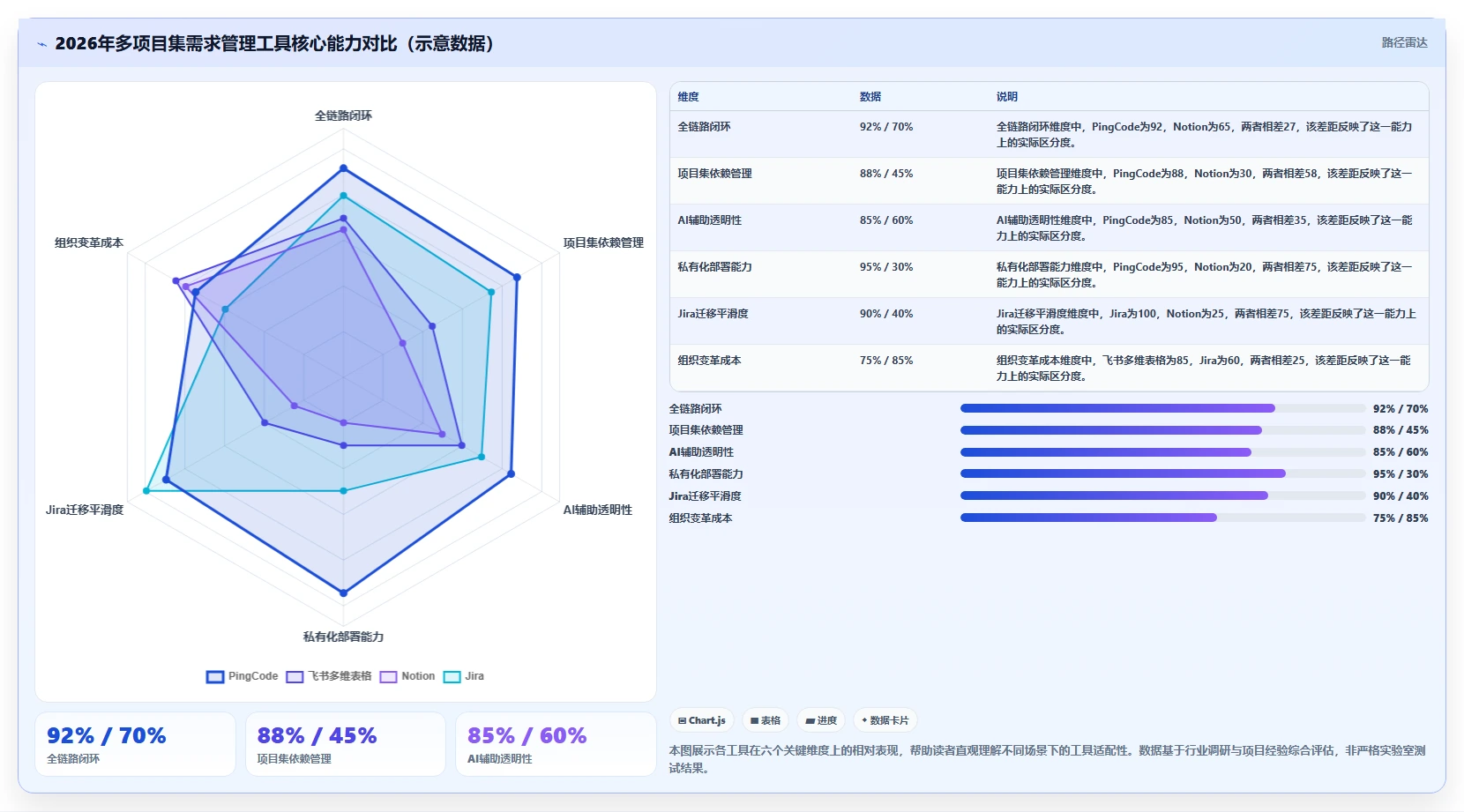Click the 说明 column header
Image resolution: width=1464 pixels, height=812 pixels.
tap(1007, 97)
